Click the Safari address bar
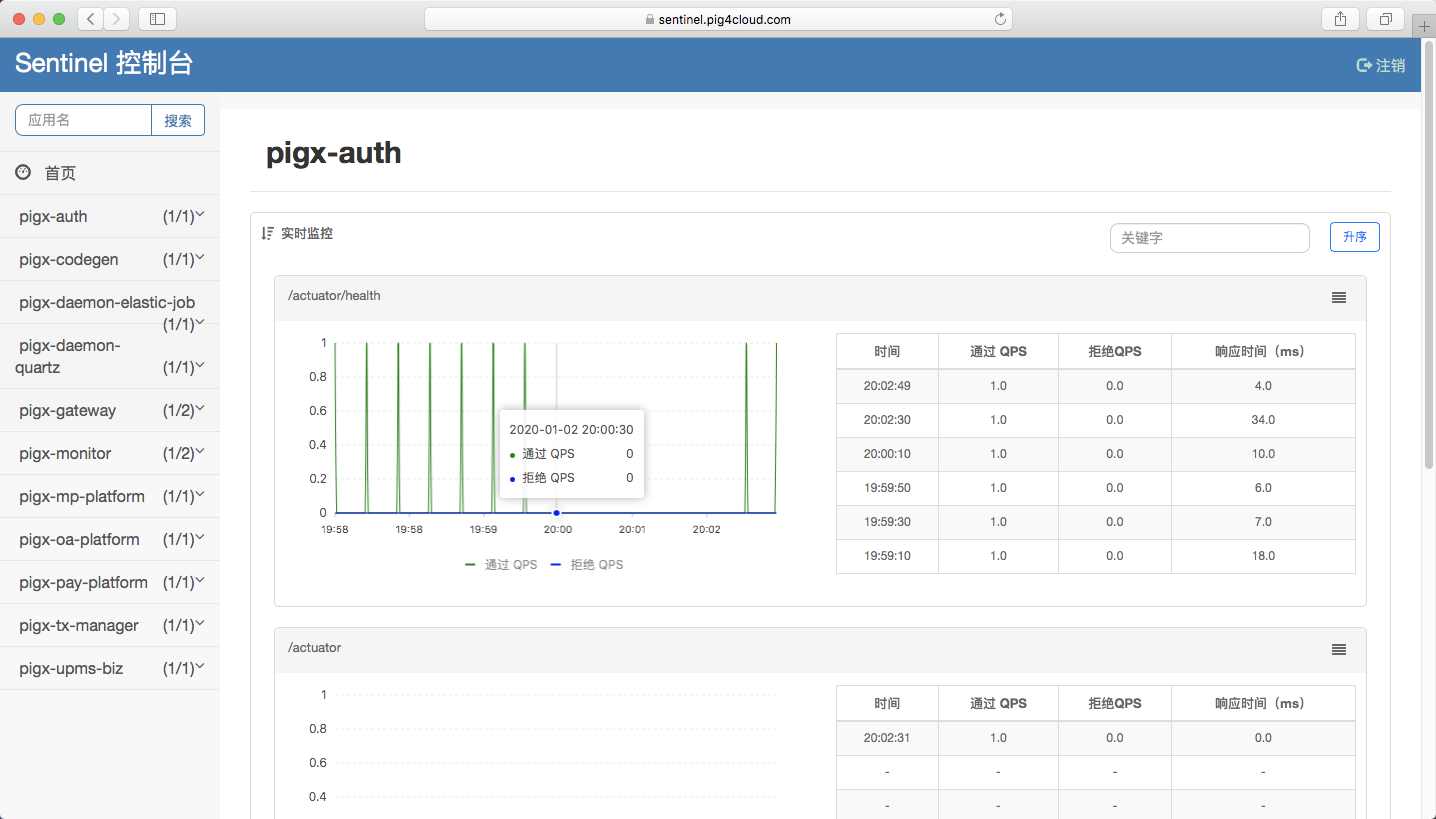1436x819 pixels. pyautogui.click(x=718, y=19)
